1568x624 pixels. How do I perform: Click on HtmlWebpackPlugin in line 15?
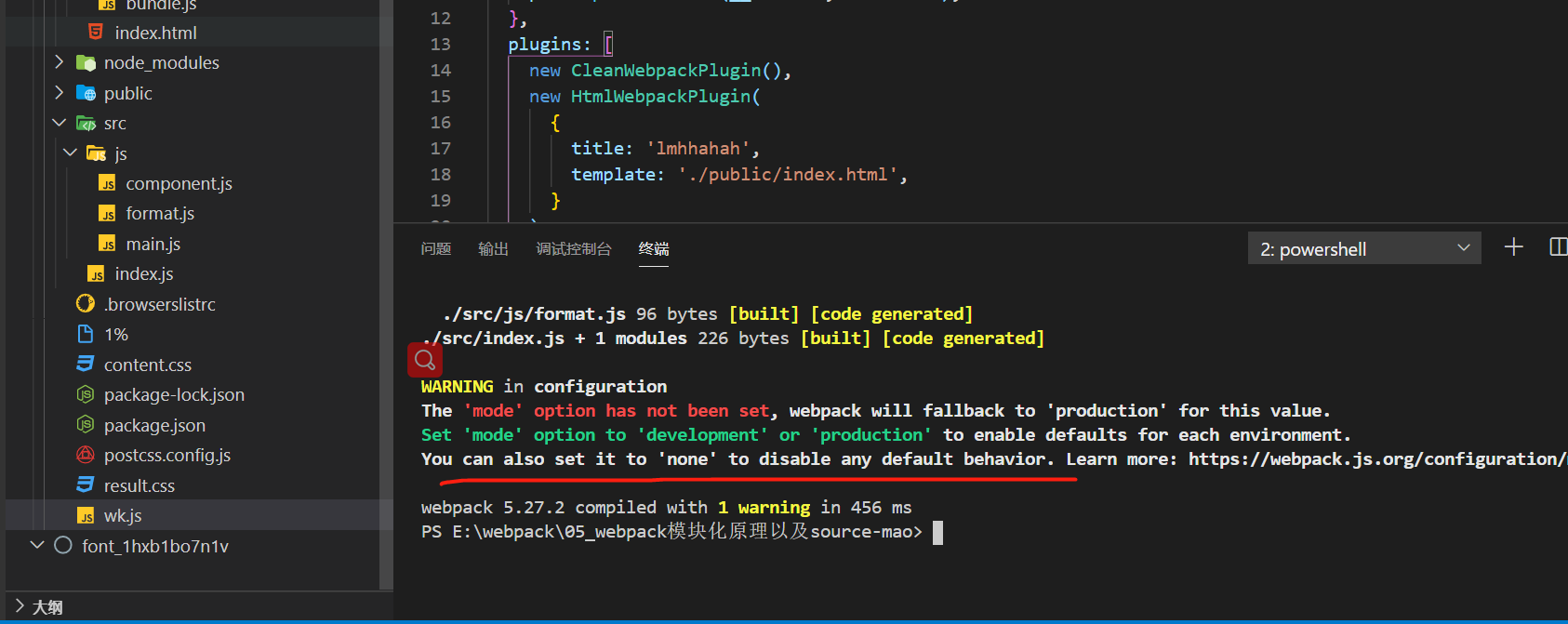(x=660, y=97)
